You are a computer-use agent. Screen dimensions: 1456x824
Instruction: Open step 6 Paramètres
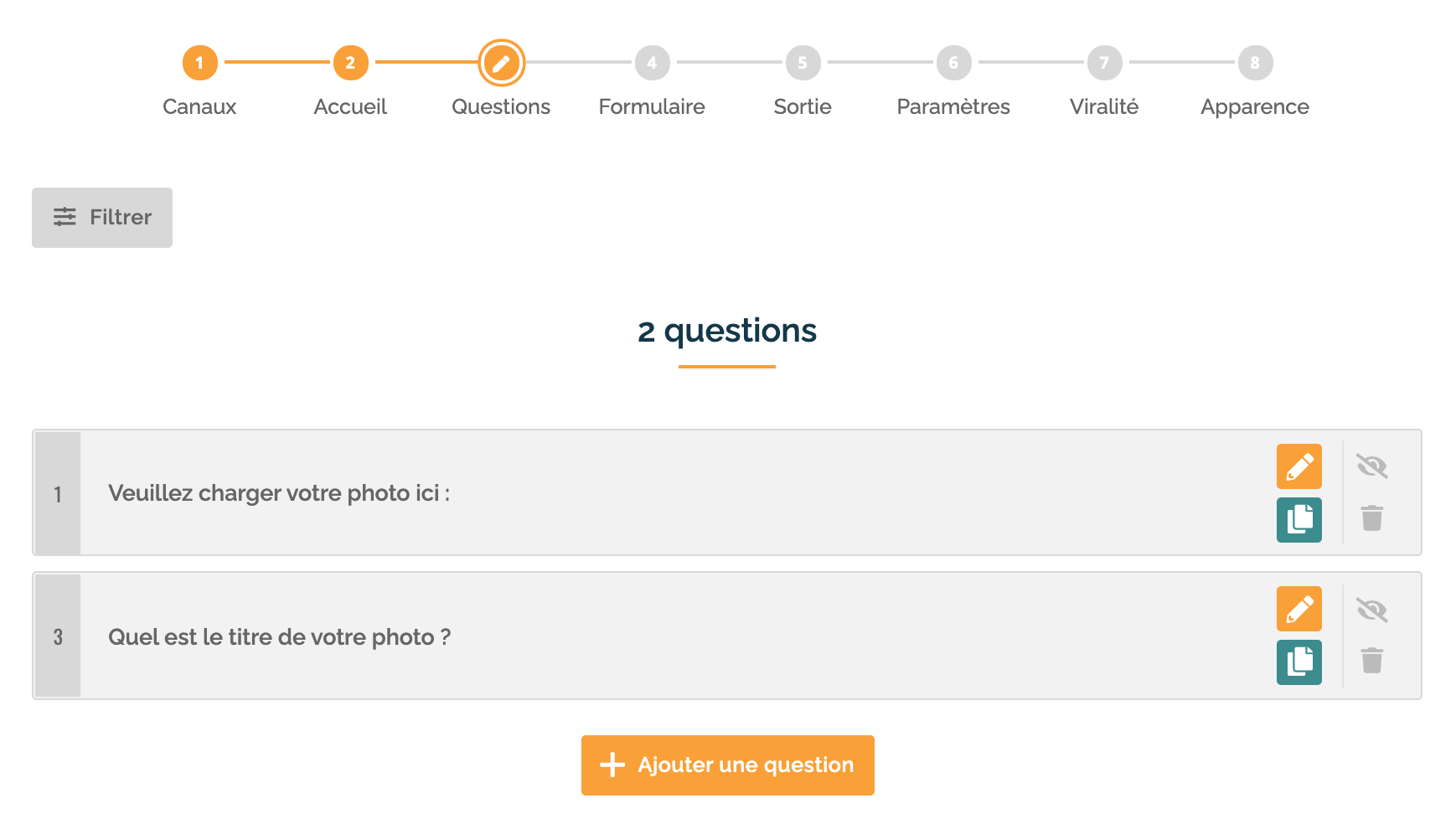pyautogui.click(x=953, y=63)
